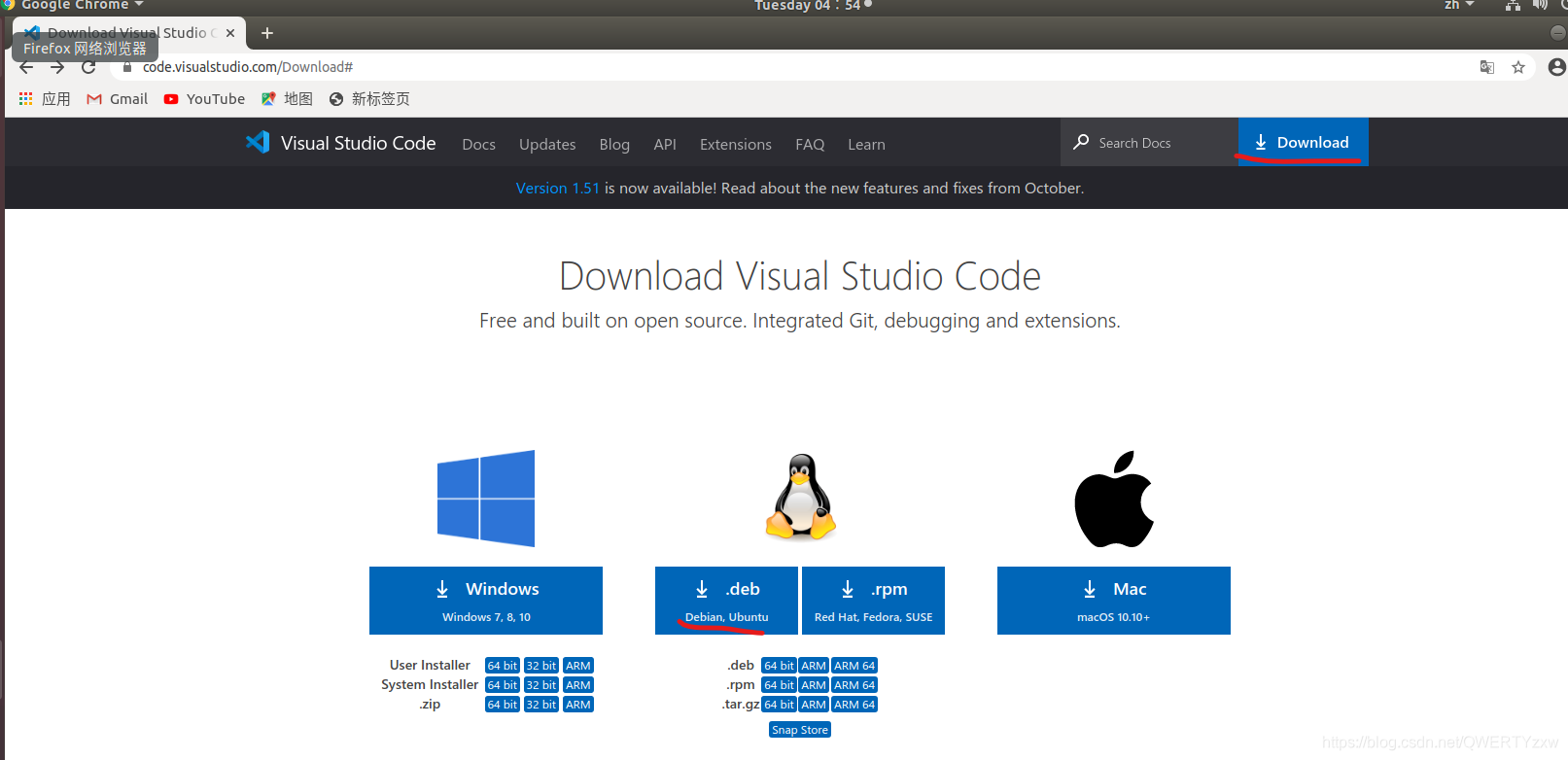Open the Google Chrome app menu in top bar
Image resolution: width=1568 pixels, height=760 pixels.
74,5
